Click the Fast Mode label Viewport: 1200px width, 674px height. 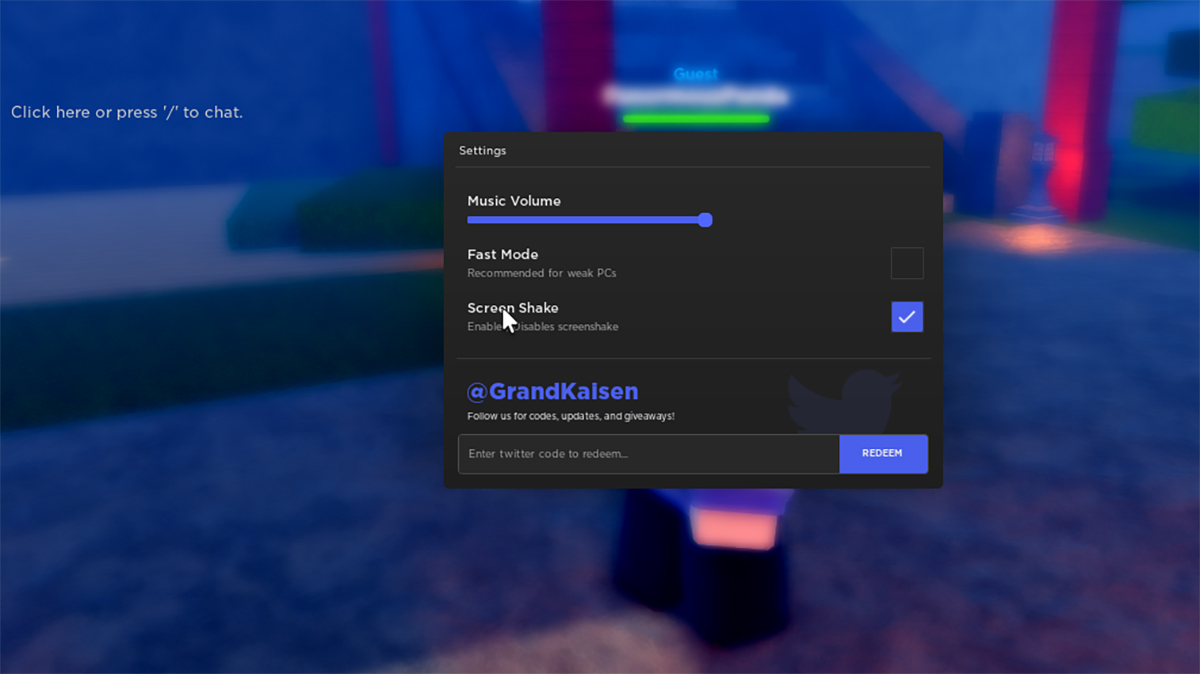[x=502, y=255]
